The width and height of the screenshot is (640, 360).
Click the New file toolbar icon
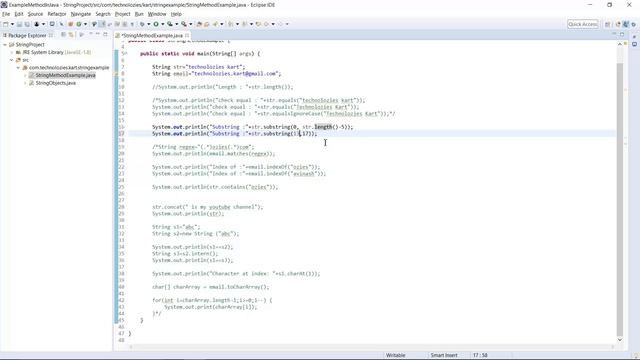point(6,24)
